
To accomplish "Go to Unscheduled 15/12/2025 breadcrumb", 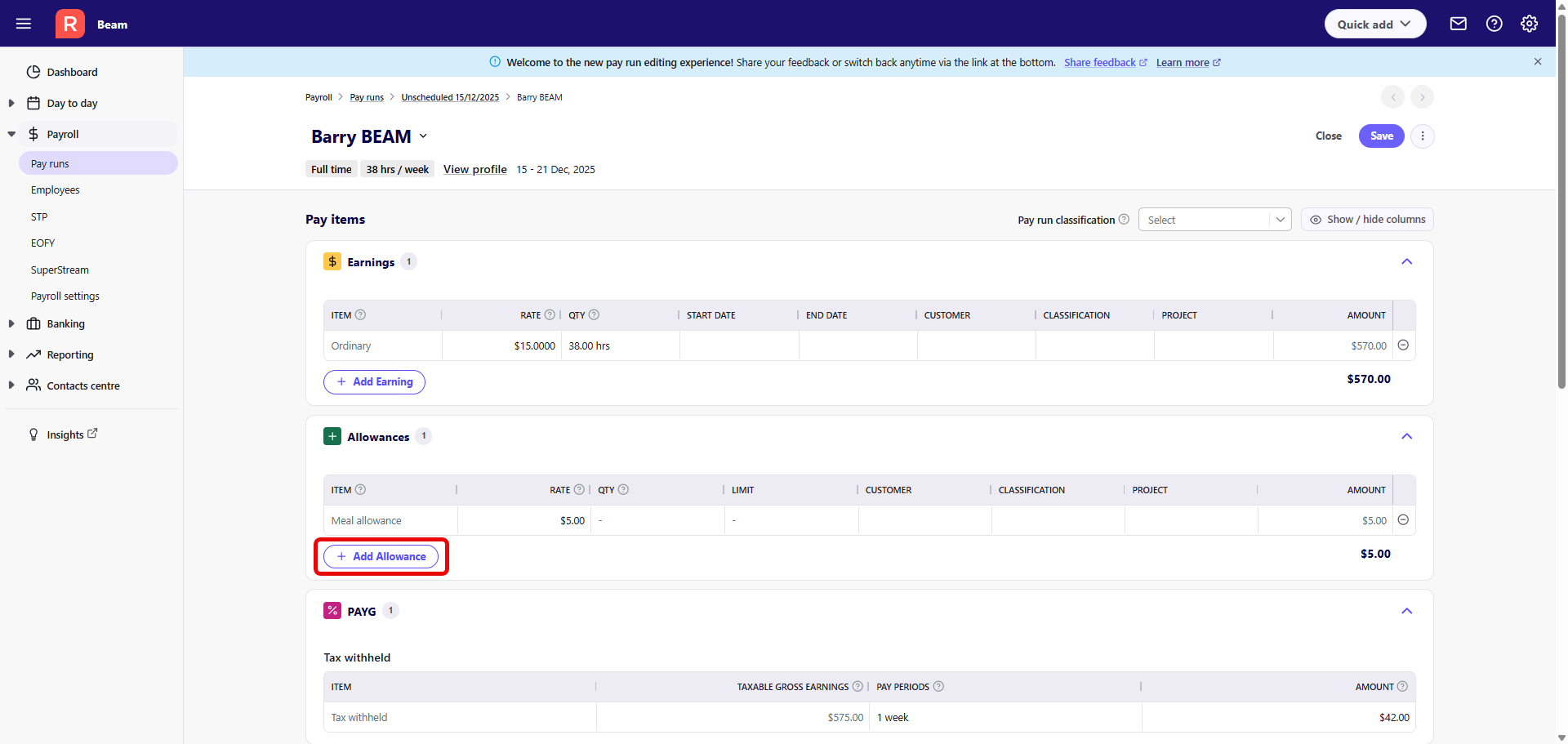I will tap(450, 97).
